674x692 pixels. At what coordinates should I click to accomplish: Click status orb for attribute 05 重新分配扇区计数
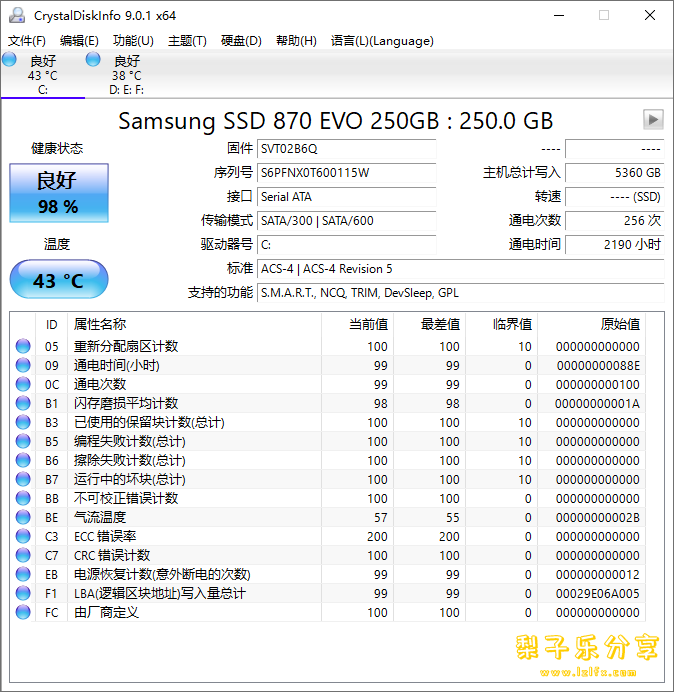pos(23,346)
